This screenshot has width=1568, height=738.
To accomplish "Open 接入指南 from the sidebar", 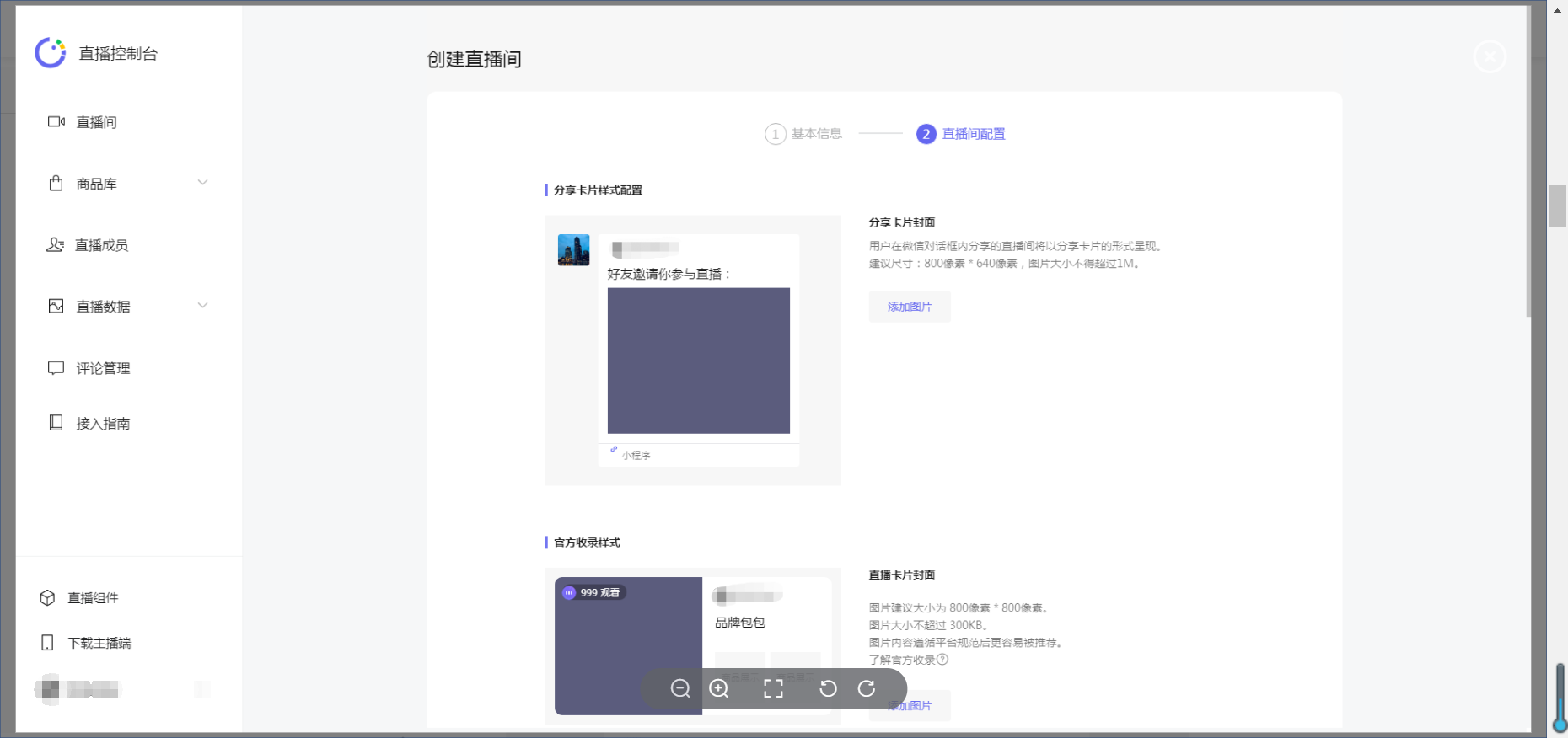I will 103,423.
